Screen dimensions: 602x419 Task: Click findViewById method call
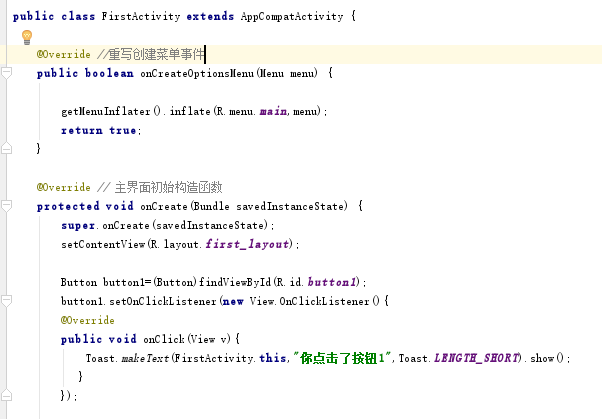click(235, 282)
